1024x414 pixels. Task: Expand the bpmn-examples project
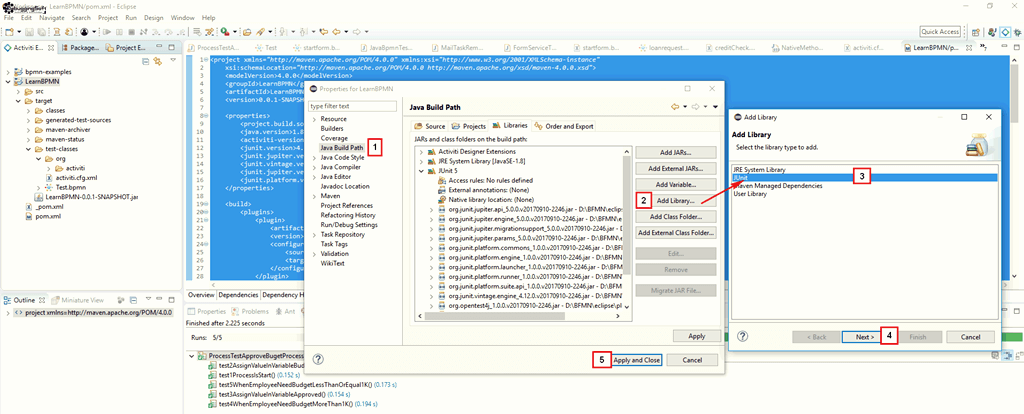[8, 72]
